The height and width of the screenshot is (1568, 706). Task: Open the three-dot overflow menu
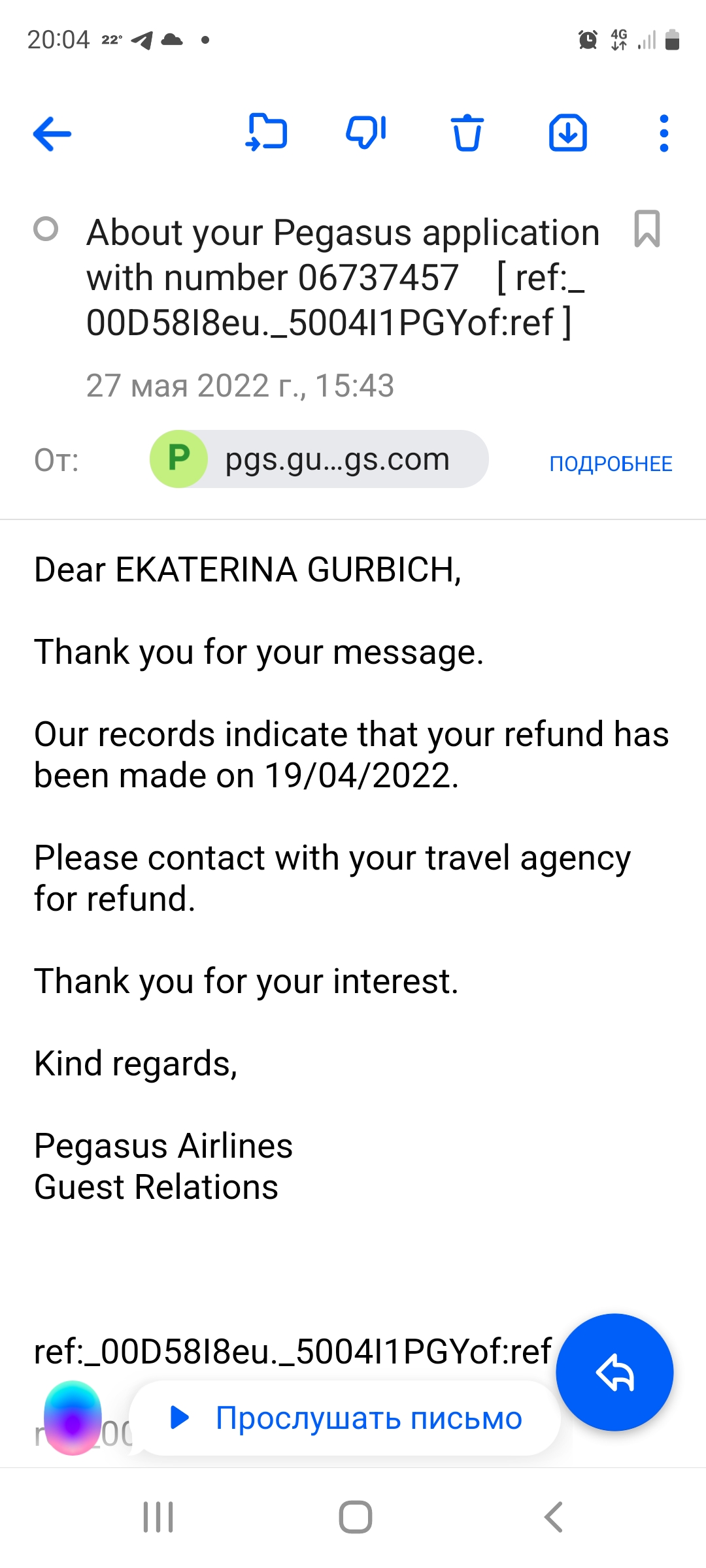coord(664,133)
